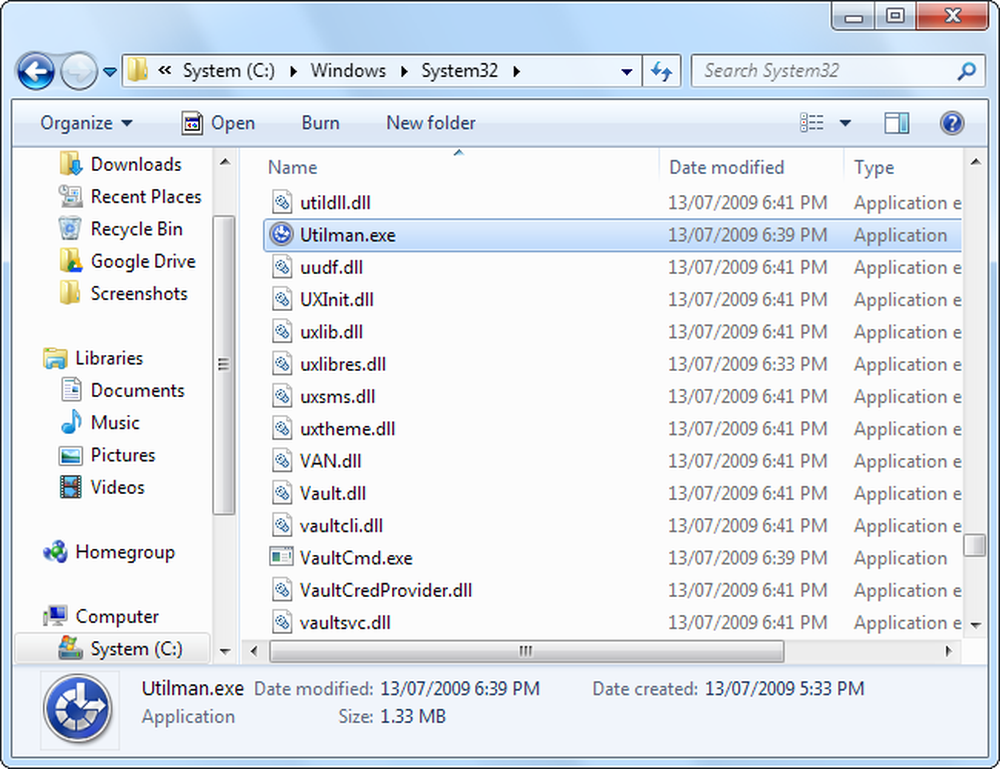This screenshot has height=769, width=1000.
Task: Open Pictures library
Action: click(107, 455)
